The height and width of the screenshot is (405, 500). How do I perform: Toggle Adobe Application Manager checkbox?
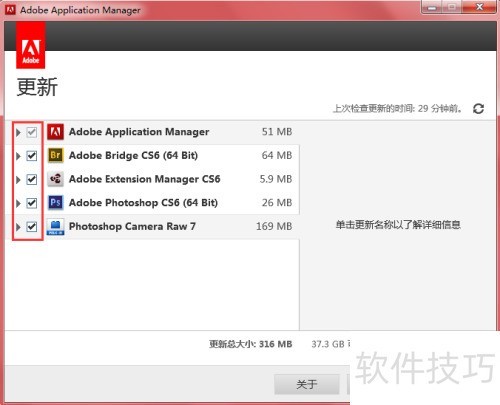pos(32,132)
